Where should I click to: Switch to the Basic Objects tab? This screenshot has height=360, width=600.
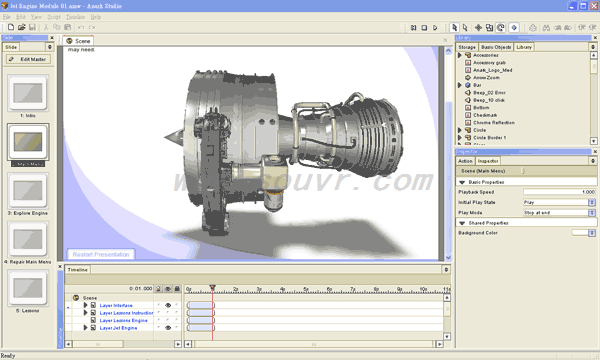click(496, 47)
